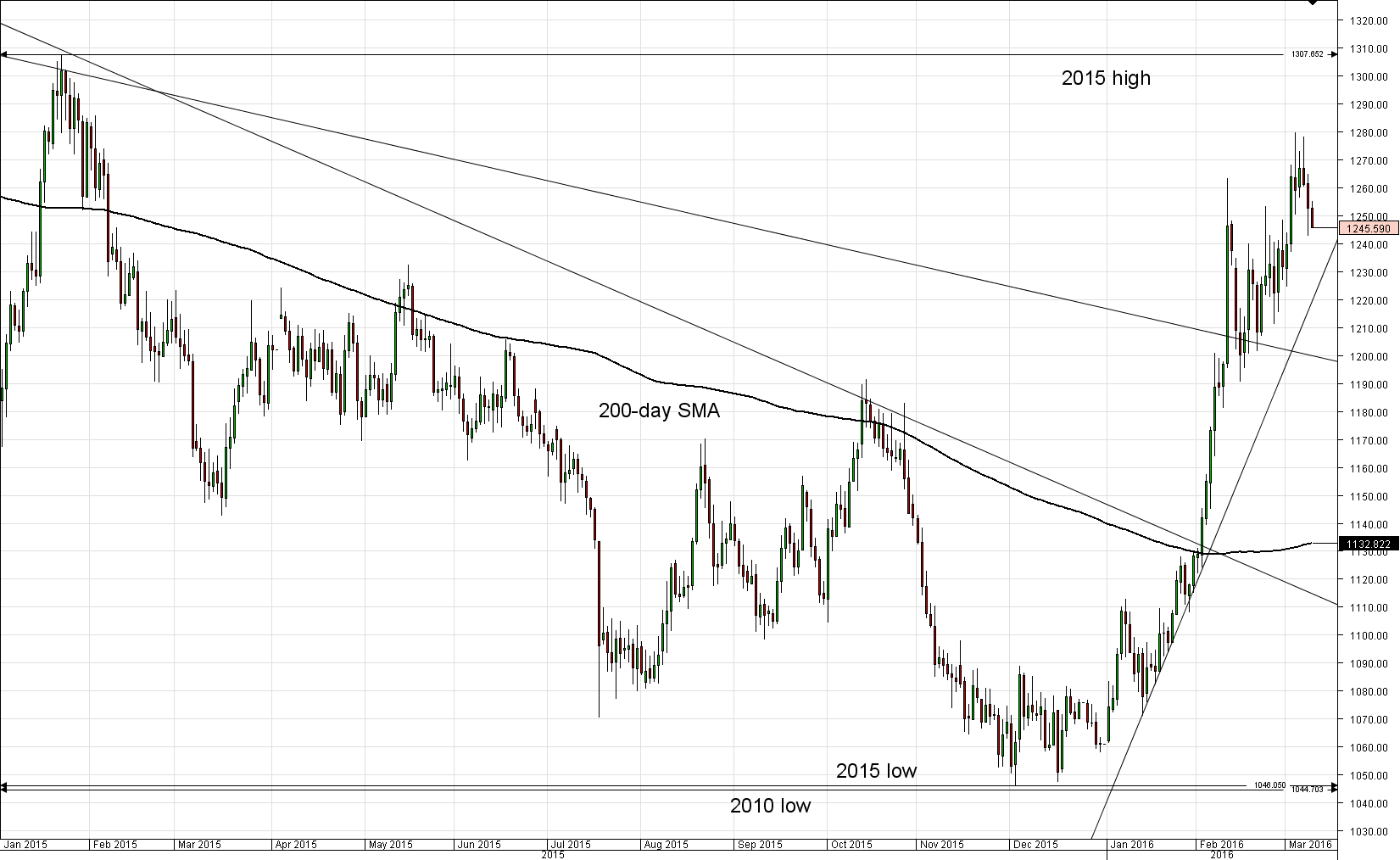Select the 1044.703 level label
Image resolution: width=1400 pixels, height=860 pixels.
[1307, 790]
